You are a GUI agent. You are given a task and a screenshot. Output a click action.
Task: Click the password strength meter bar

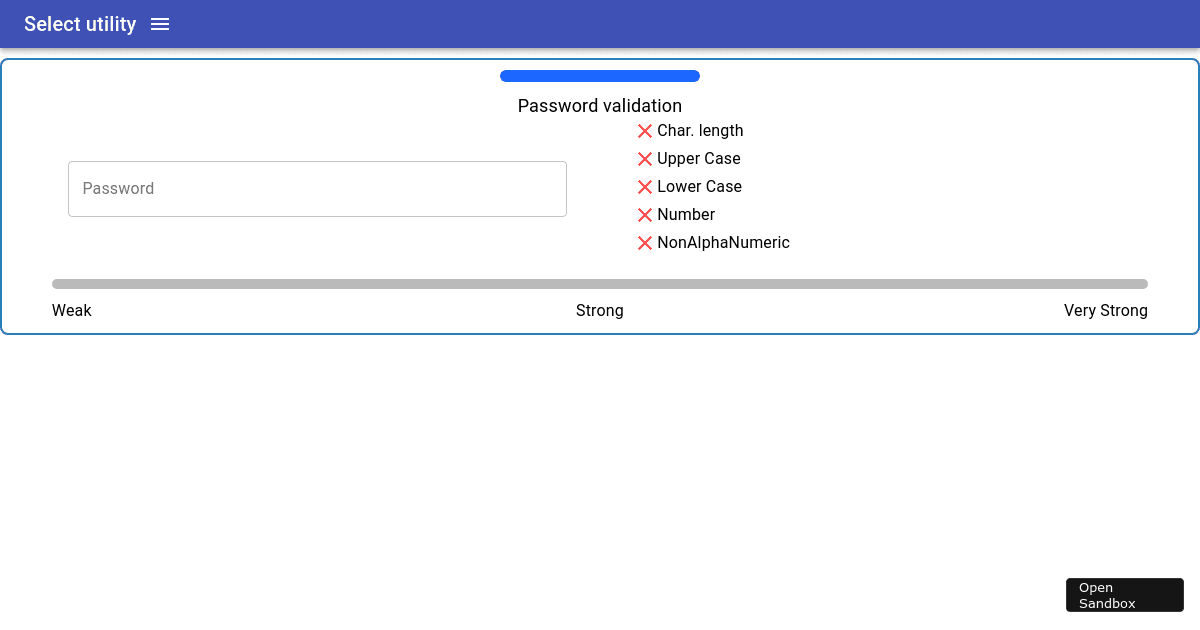pos(600,283)
